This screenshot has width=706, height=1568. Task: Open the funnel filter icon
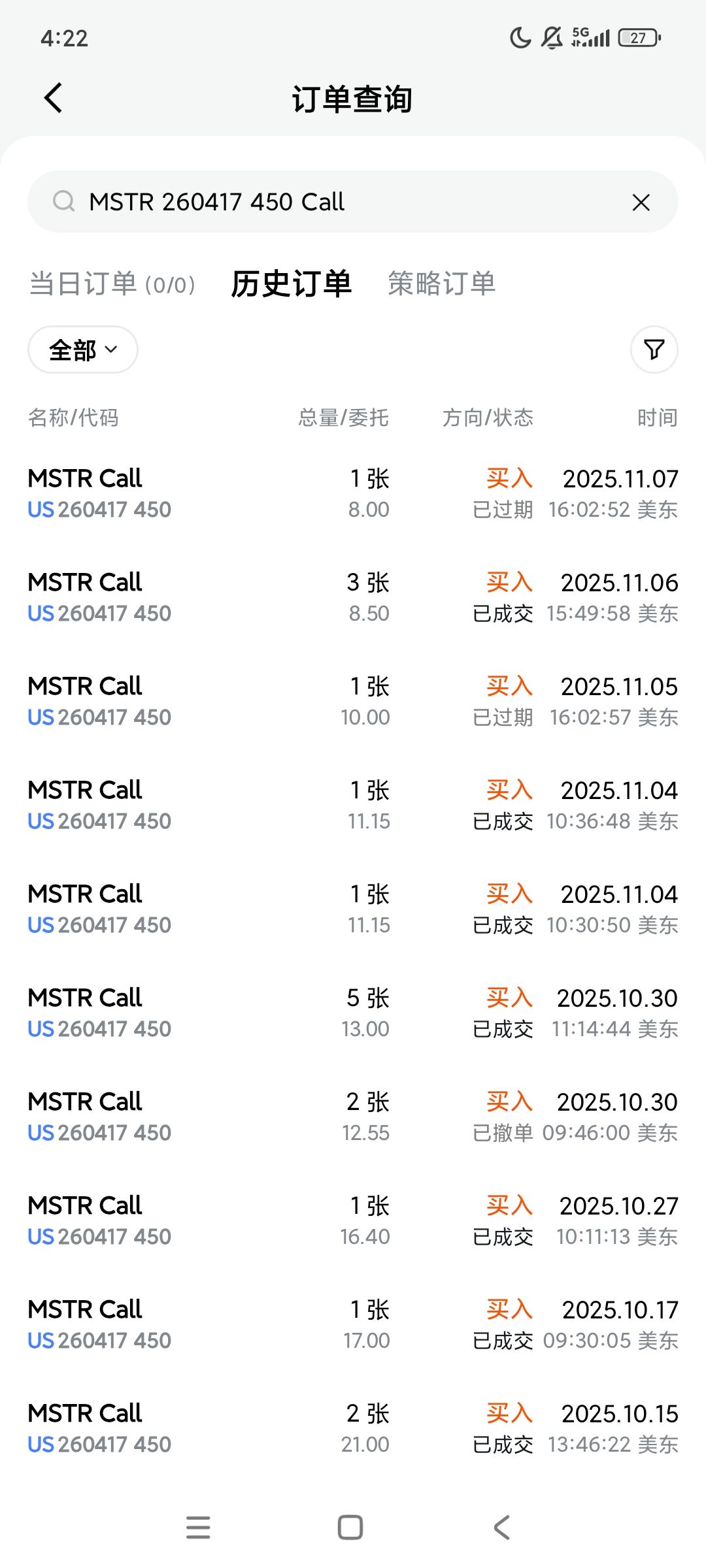click(x=654, y=350)
